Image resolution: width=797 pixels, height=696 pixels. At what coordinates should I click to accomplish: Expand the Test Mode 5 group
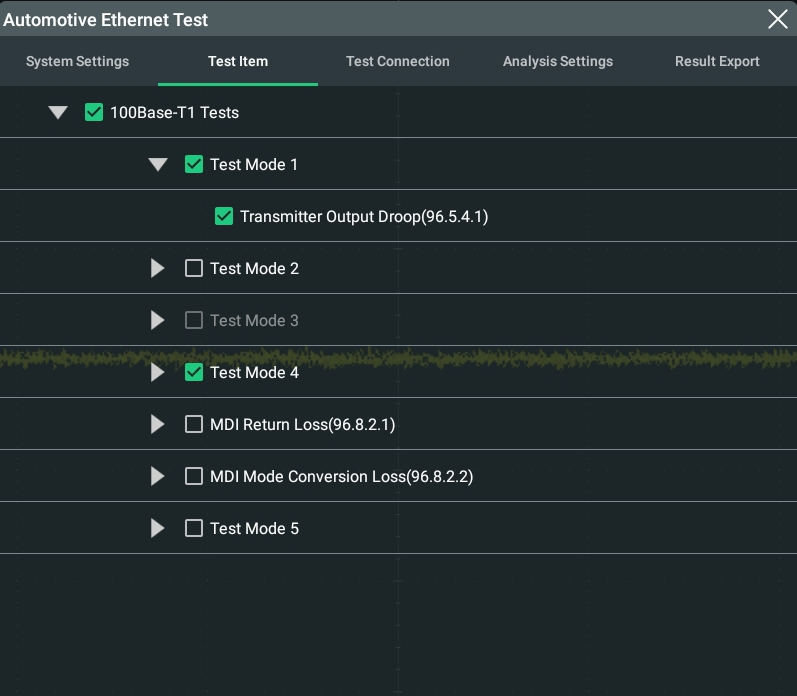158,528
